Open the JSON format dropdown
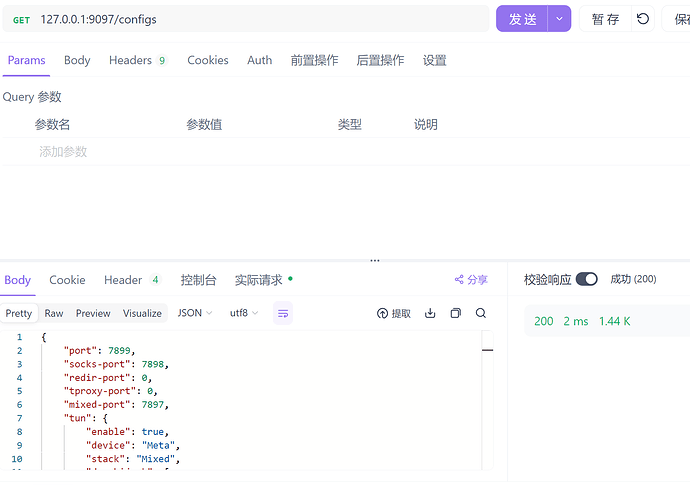690x485 pixels. pos(195,313)
